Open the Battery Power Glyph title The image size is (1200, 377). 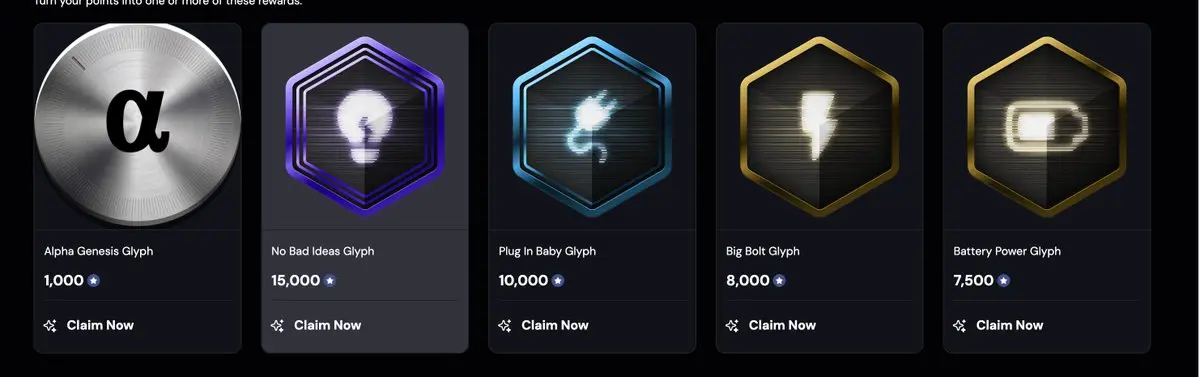(x=1007, y=251)
